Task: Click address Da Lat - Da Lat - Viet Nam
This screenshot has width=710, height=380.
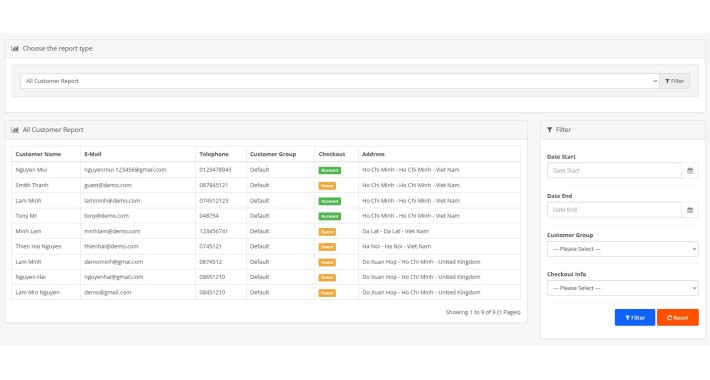Action: pos(395,231)
